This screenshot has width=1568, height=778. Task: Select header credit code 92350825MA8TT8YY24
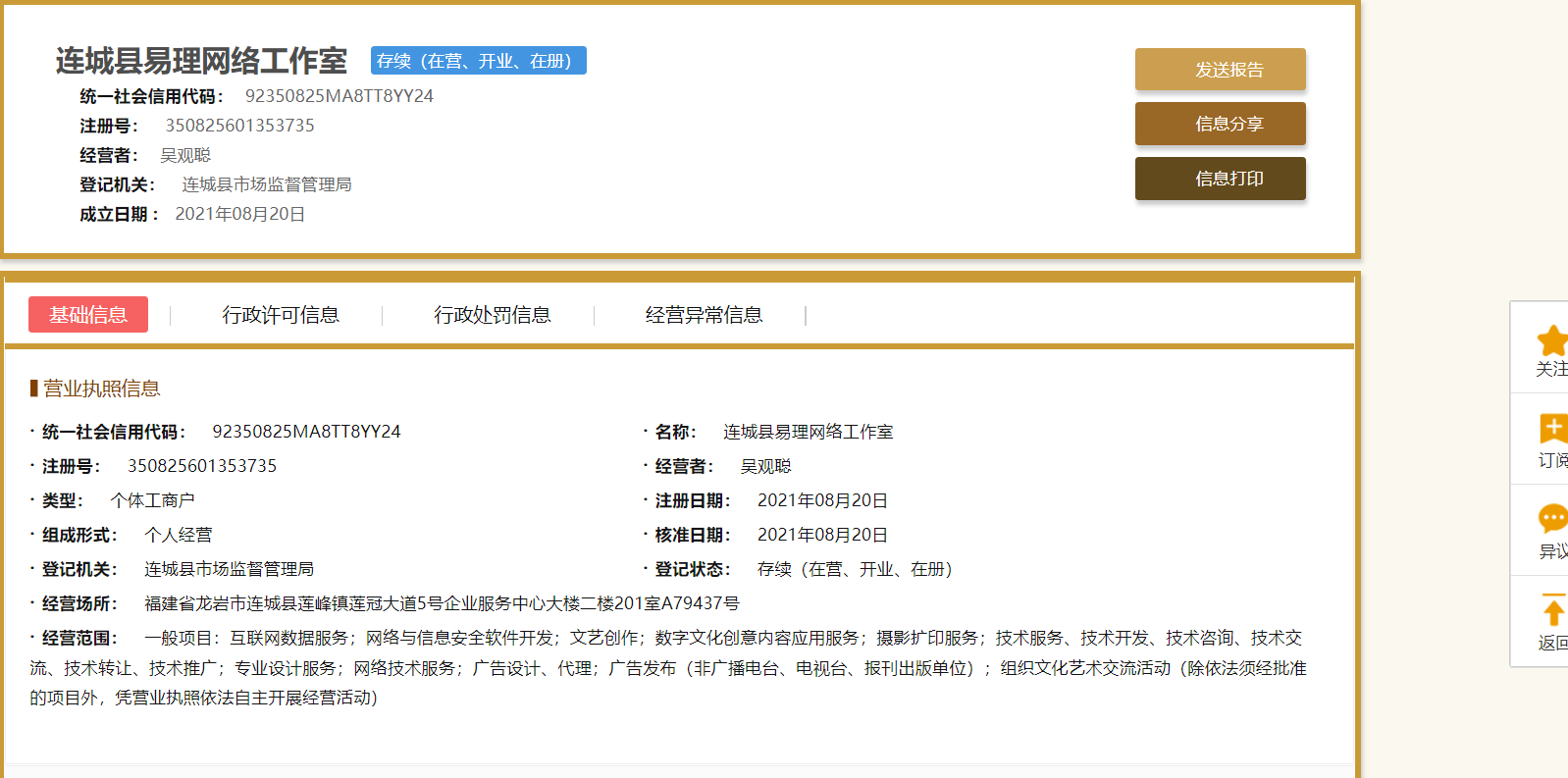(340, 96)
